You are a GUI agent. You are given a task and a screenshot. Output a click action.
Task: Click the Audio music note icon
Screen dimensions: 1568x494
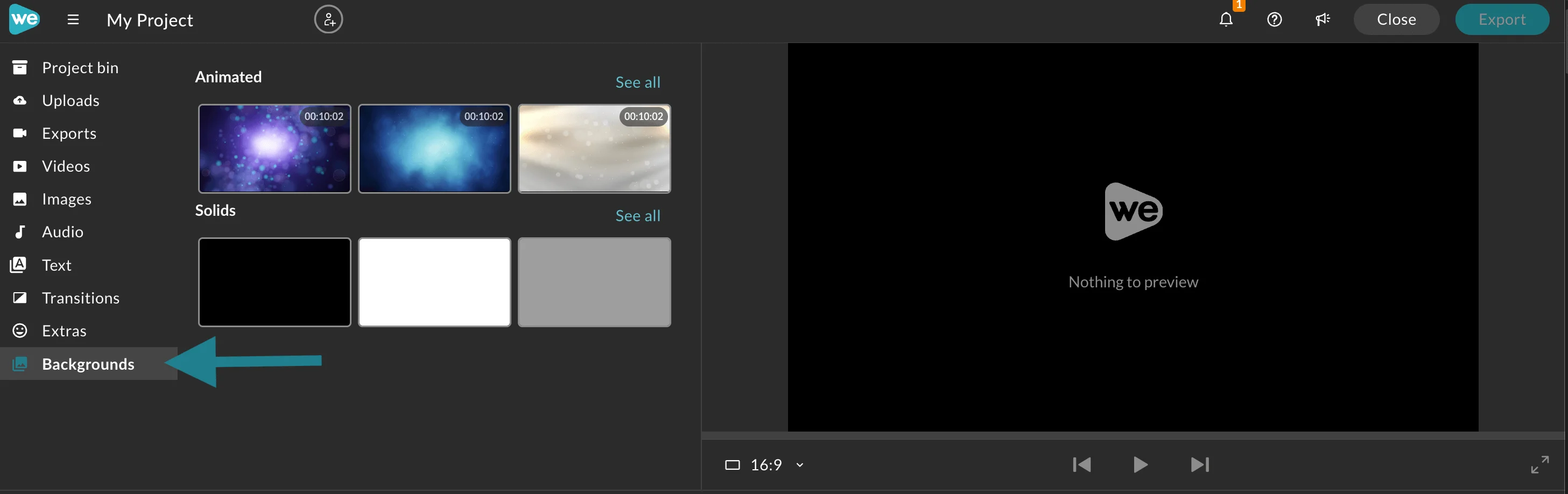pos(20,232)
